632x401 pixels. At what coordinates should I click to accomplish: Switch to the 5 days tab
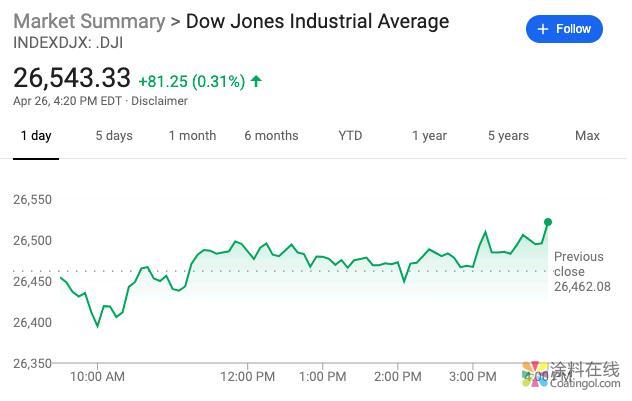pos(114,136)
